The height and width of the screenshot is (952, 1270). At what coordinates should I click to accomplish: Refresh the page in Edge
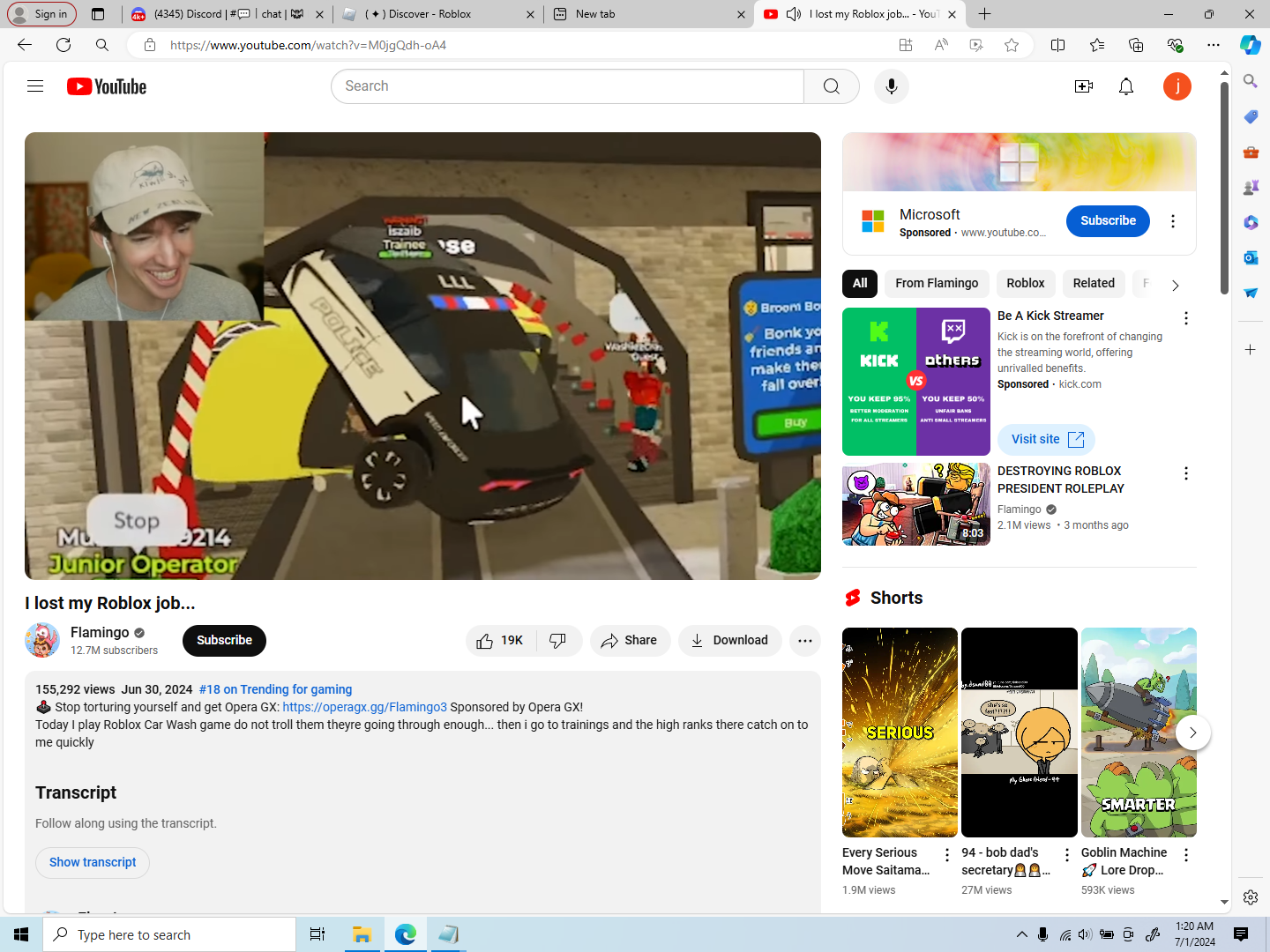click(63, 45)
